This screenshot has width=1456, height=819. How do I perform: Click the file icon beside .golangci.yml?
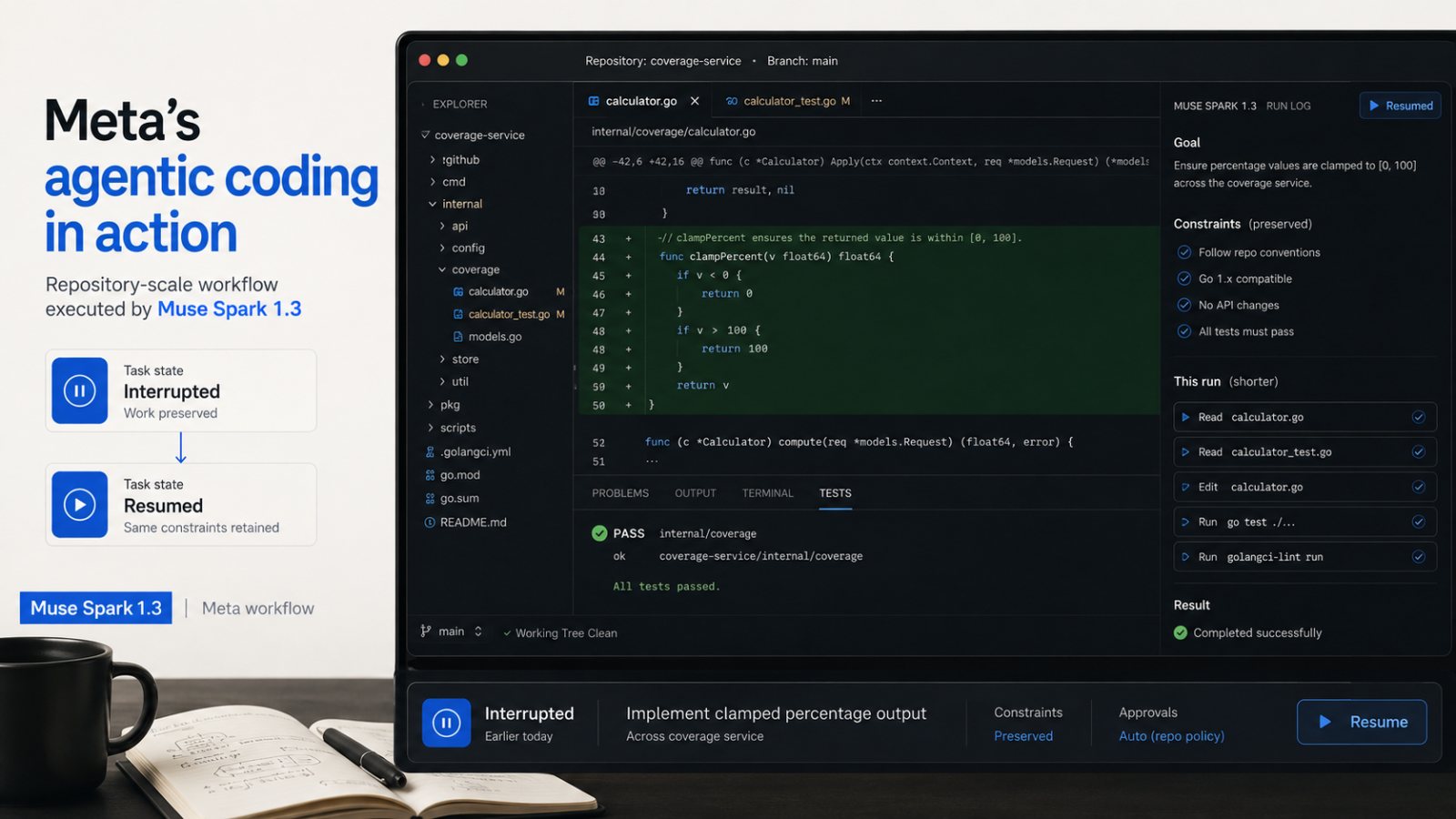click(430, 451)
